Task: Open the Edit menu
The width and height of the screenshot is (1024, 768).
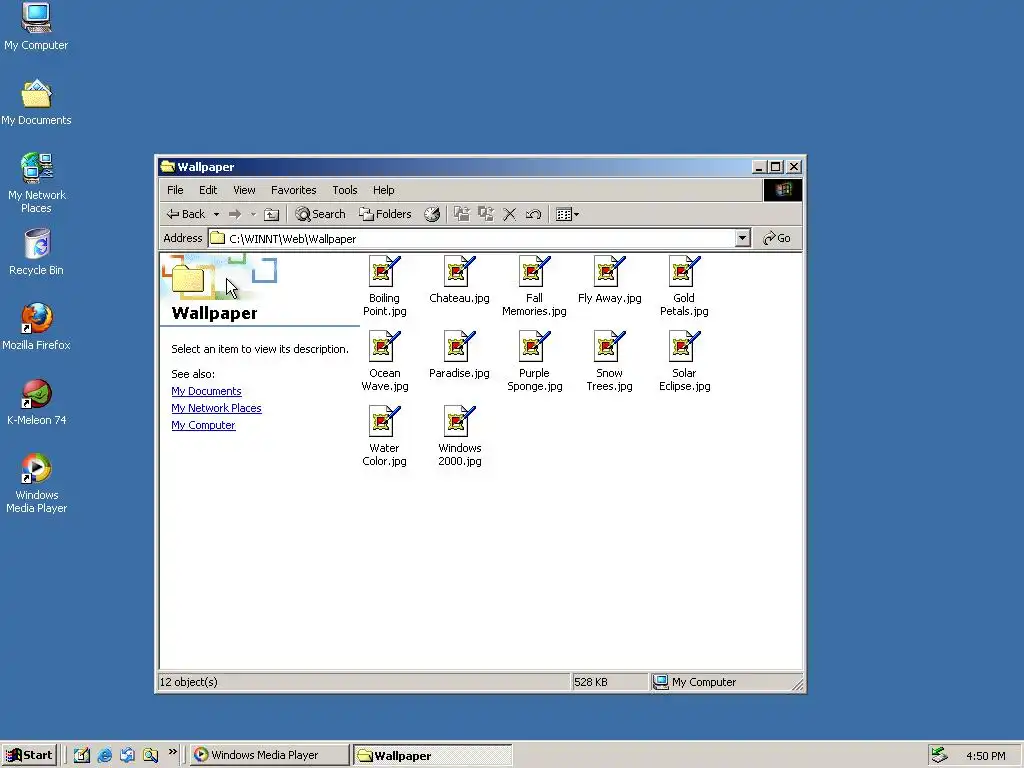Action: coord(208,190)
